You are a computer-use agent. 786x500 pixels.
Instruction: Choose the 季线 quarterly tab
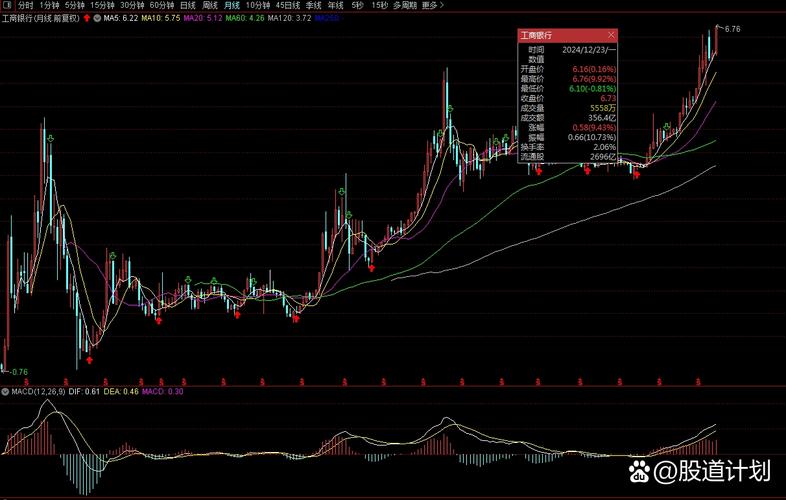[x=313, y=5]
